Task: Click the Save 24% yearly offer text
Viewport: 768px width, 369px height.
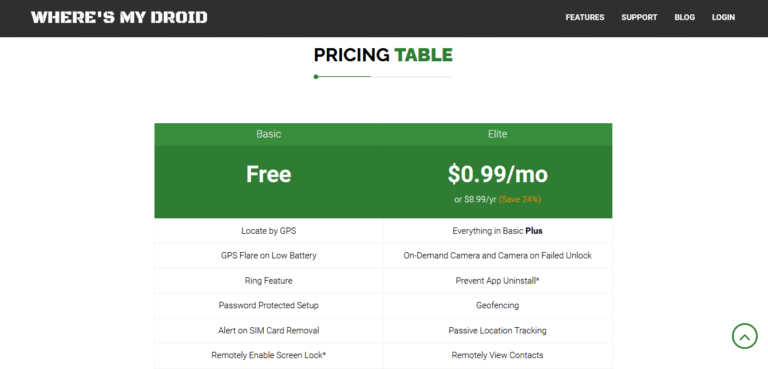Action: tap(520, 199)
